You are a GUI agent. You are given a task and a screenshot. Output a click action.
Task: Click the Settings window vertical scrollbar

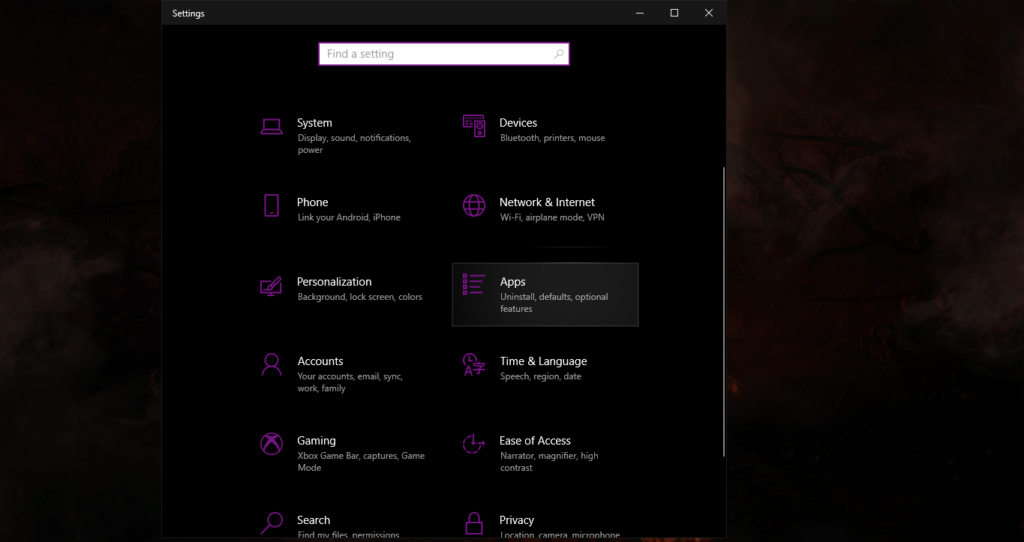[x=724, y=311]
